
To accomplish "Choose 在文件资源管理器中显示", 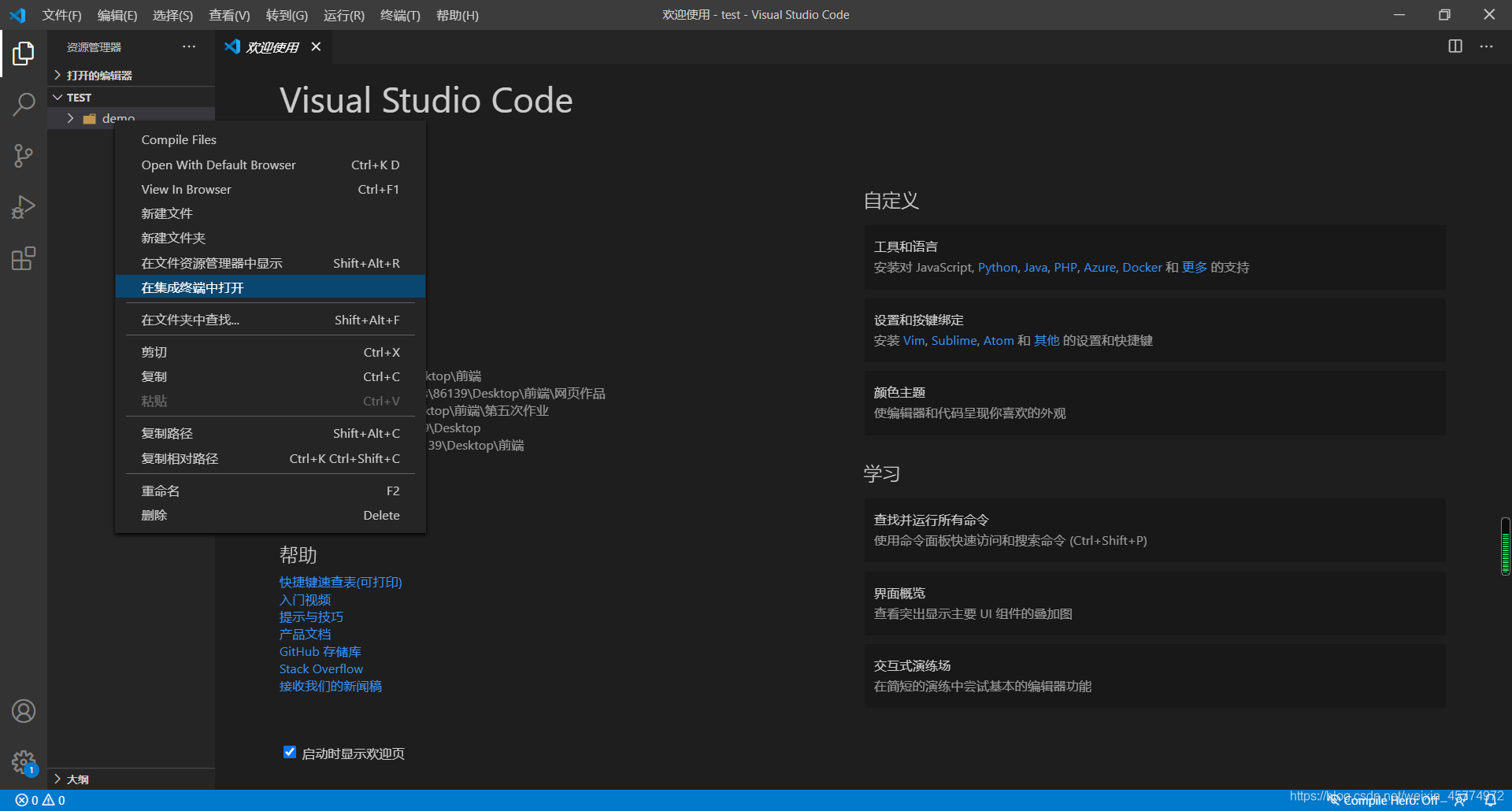I will tap(270, 263).
